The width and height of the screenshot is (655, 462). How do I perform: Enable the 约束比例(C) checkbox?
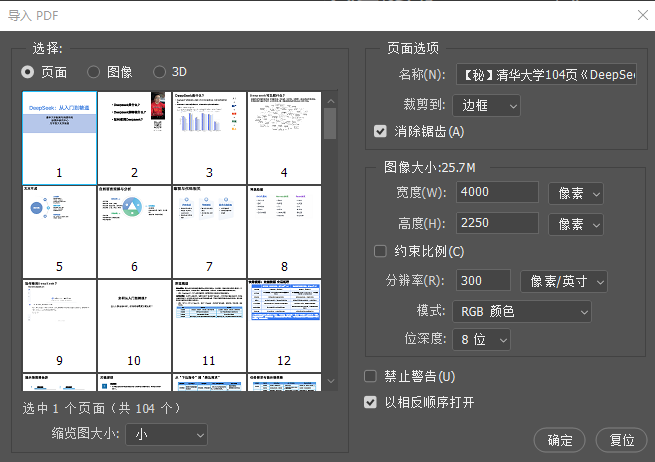(x=380, y=251)
